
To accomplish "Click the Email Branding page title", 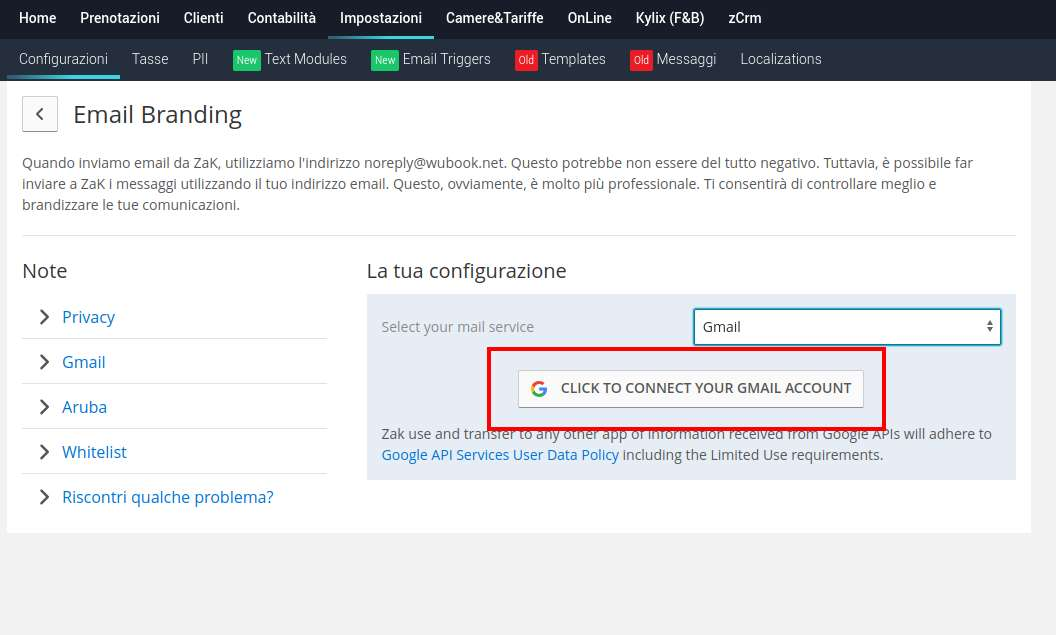I will (158, 115).
